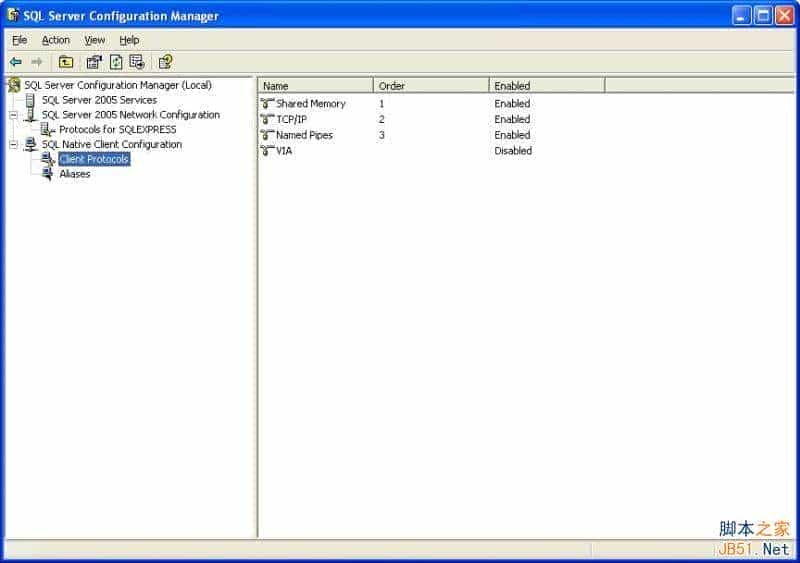Select Protocols for SQLEXPRESS tree item
This screenshot has height=563, width=800.
(117, 130)
